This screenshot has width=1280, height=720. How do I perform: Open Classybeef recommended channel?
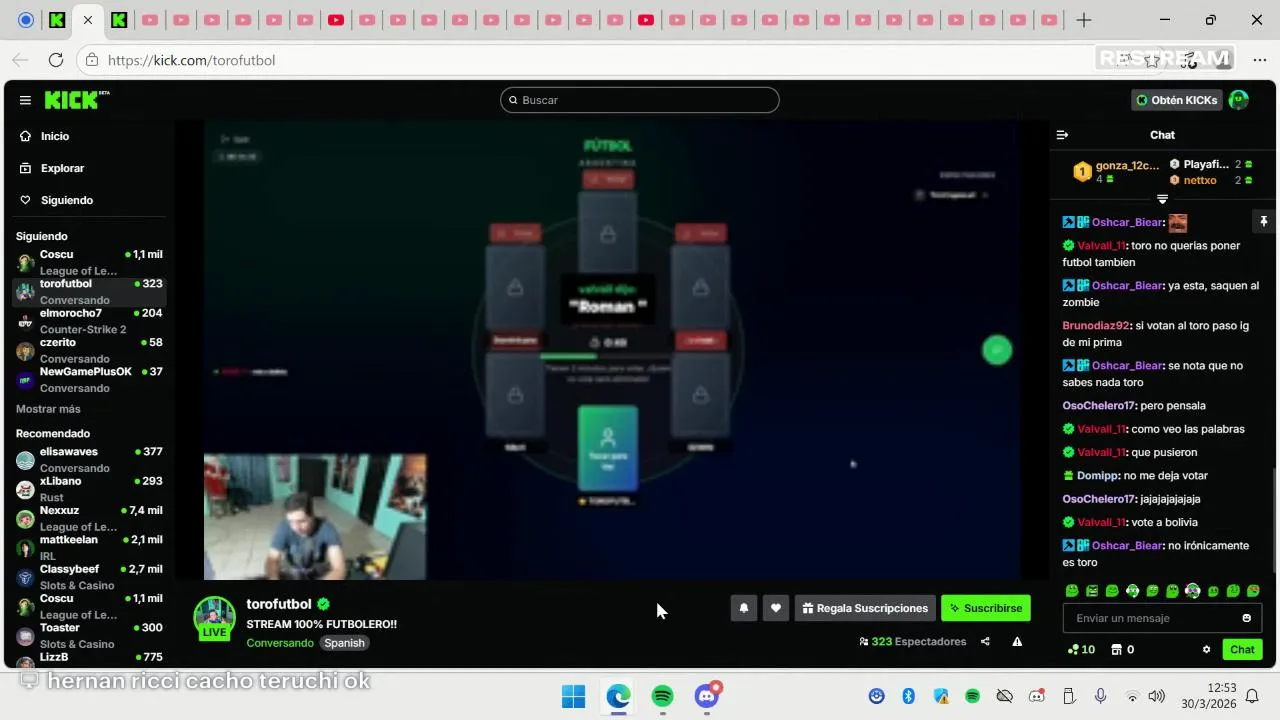(x=89, y=576)
